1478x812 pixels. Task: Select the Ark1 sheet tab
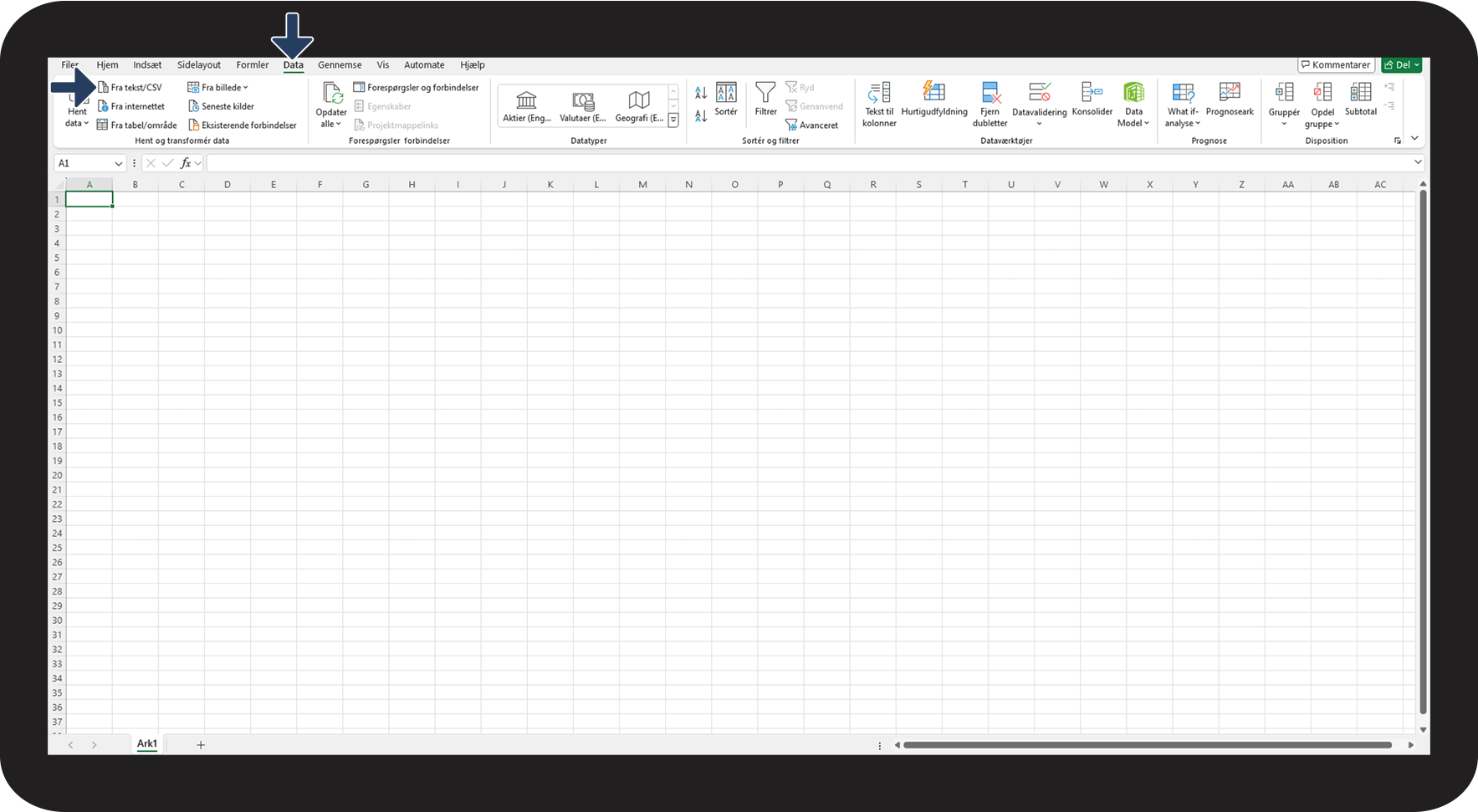point(147,744)
